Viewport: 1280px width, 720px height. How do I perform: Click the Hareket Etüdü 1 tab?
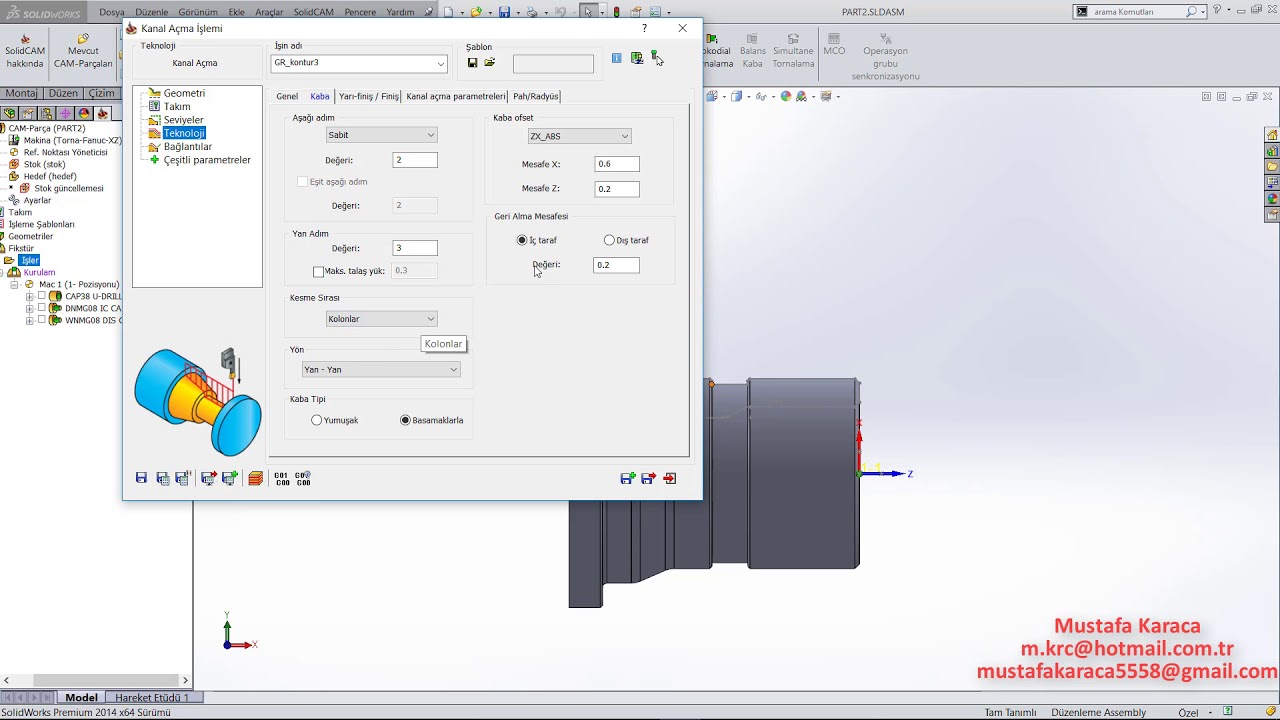(x=152, y=697)
